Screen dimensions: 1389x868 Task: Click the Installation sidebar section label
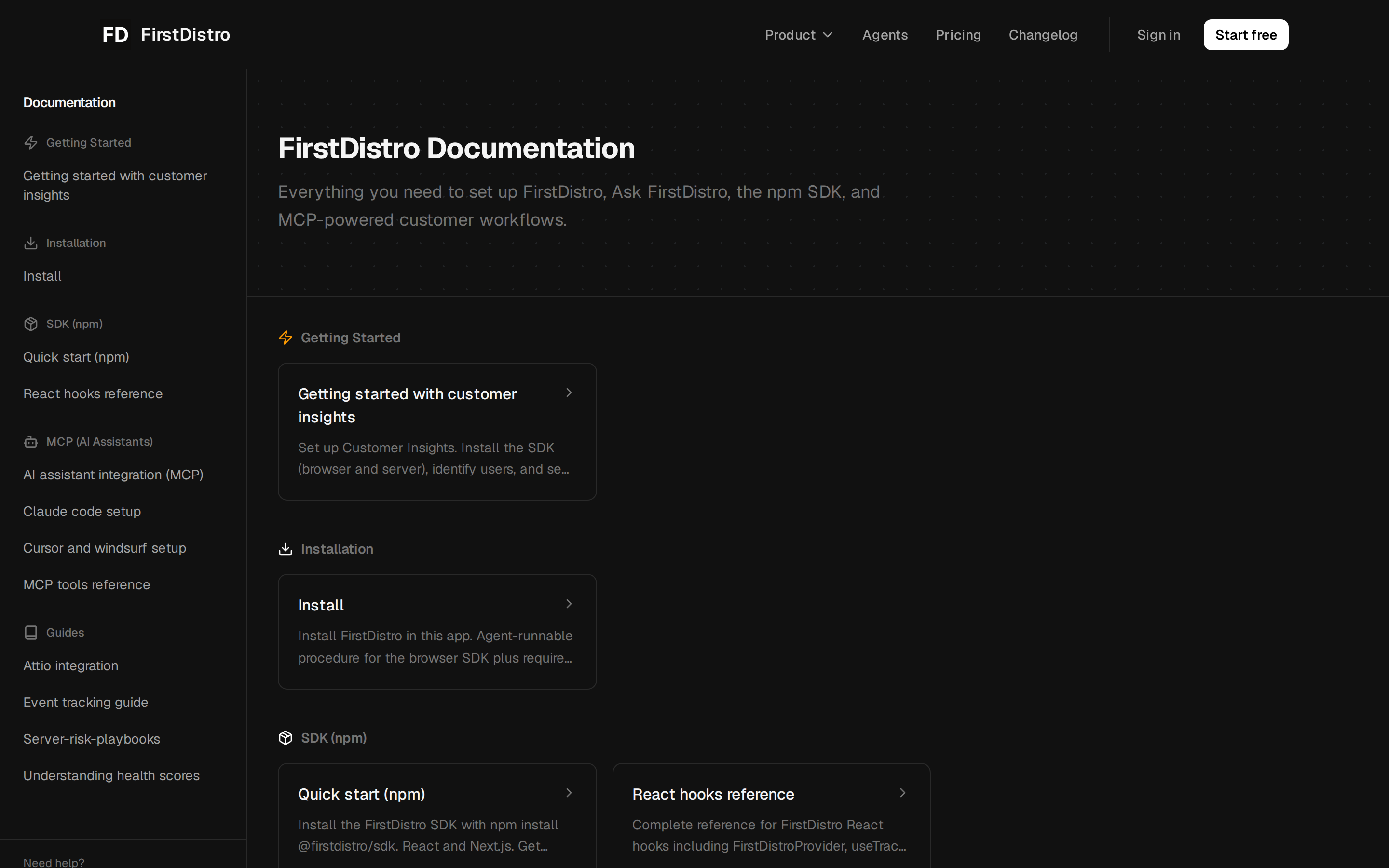(x=76, y=244)
